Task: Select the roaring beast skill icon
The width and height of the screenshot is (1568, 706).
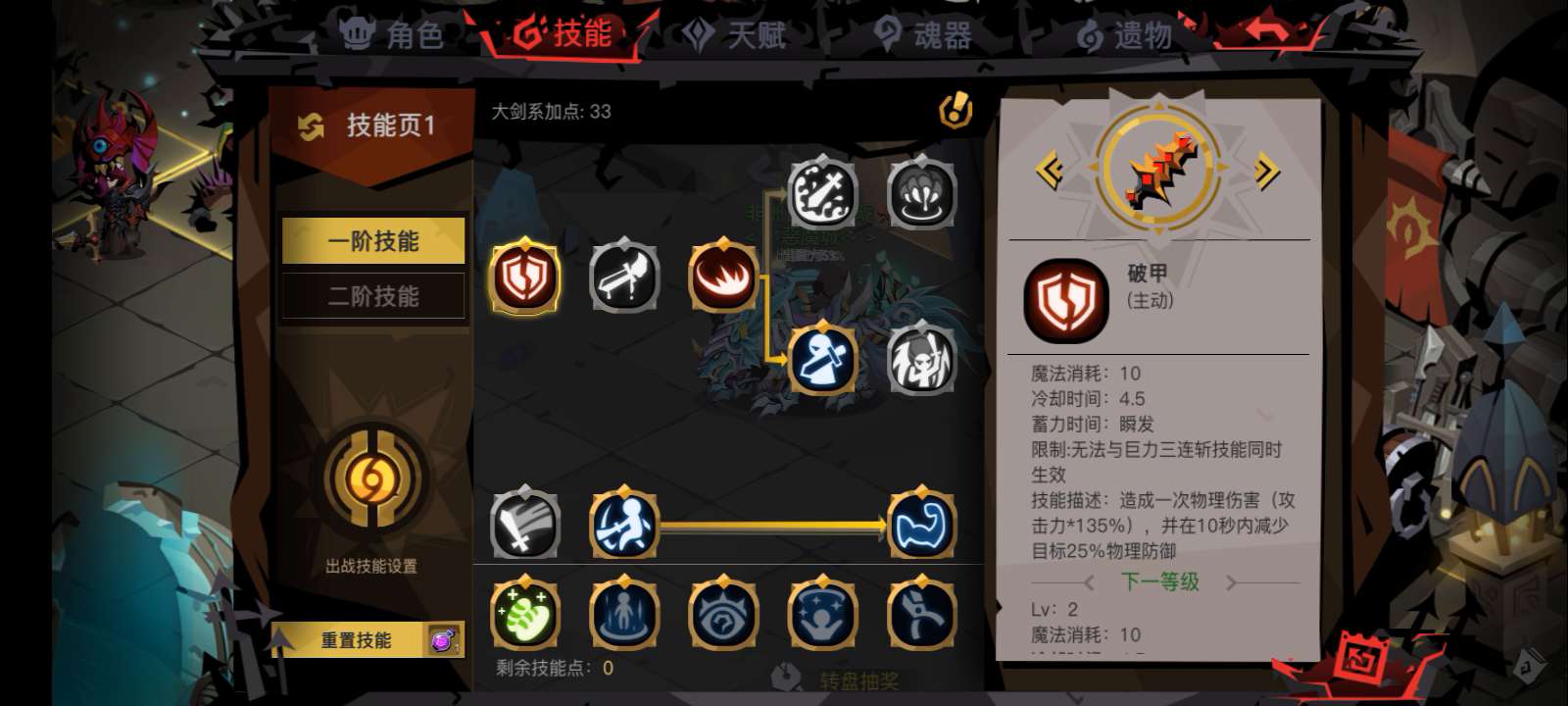Action: [x=921, y=360]
